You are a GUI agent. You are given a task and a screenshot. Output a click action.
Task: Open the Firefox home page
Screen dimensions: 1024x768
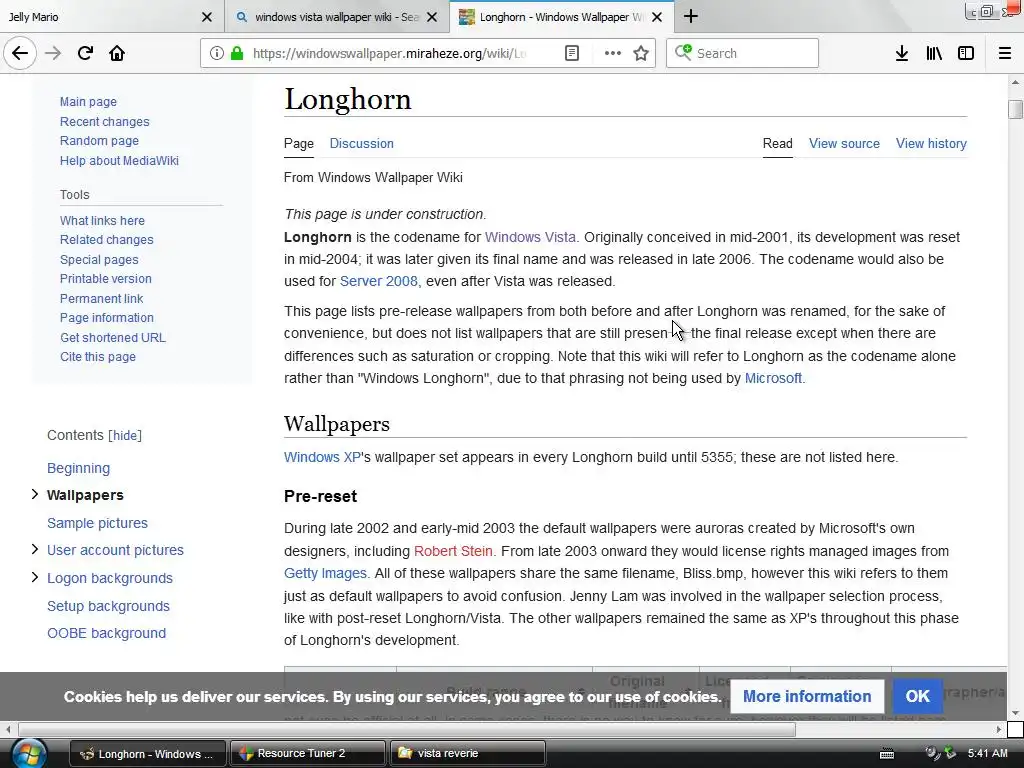click(x=117, y=53)
